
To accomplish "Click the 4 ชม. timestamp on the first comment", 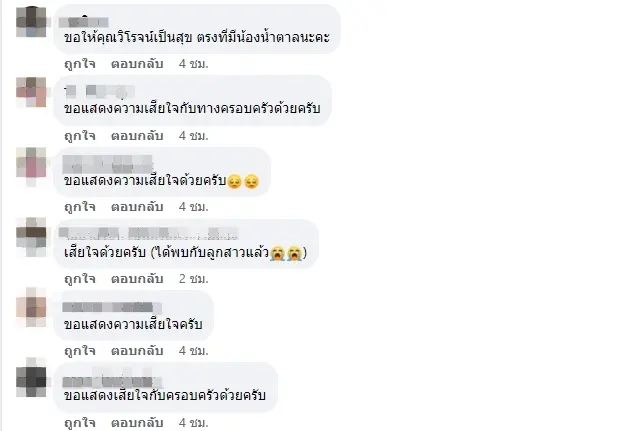I will [194, 64].
